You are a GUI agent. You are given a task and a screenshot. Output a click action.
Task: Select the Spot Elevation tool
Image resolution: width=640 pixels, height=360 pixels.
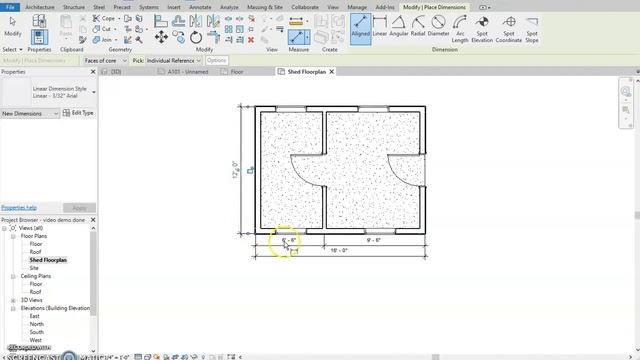482,29
